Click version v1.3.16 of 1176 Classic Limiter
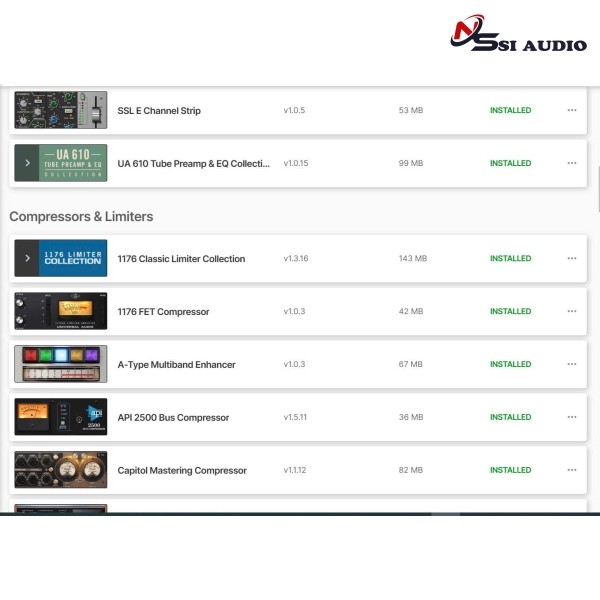Image resolution: width=600 pixels, height=600 pixels. (296, 258)
